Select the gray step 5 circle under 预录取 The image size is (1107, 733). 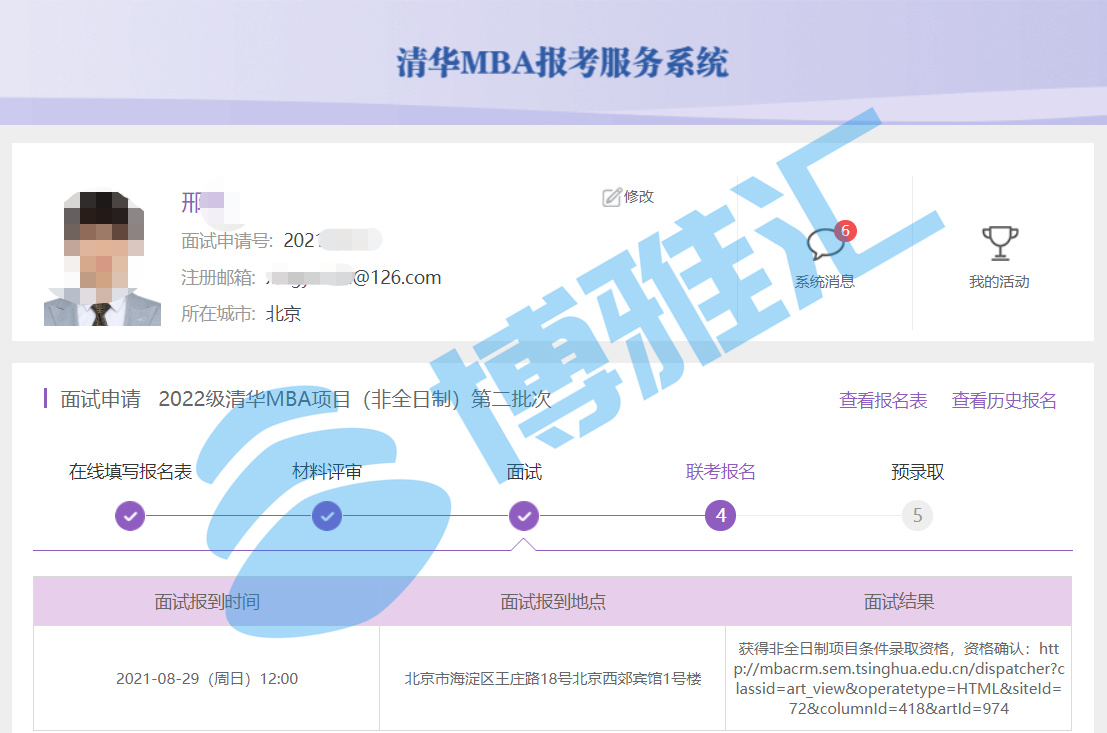917,516
